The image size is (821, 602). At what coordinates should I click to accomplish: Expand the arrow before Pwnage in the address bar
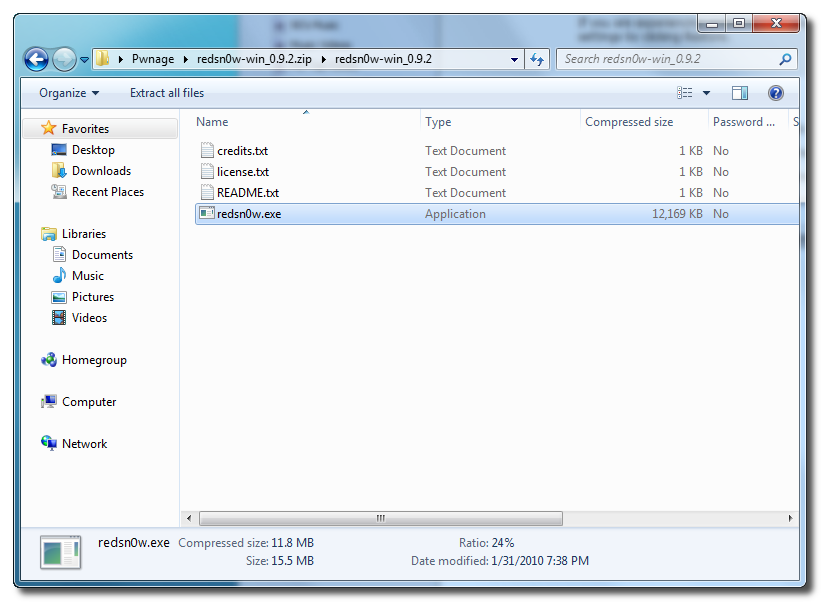(x=121, y=59)
